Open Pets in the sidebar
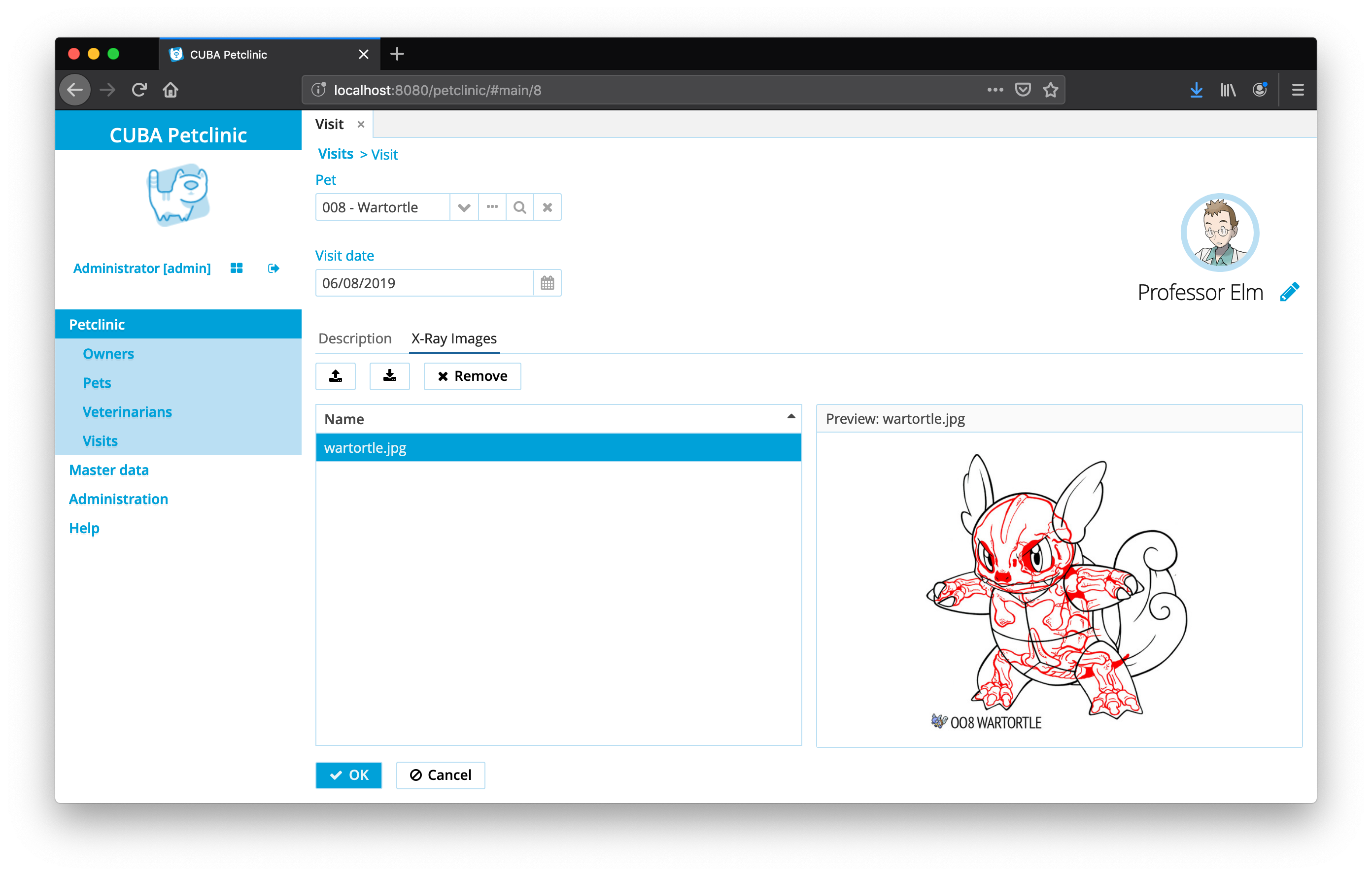Screen dimensions: 1372x876 pos(97,383)
